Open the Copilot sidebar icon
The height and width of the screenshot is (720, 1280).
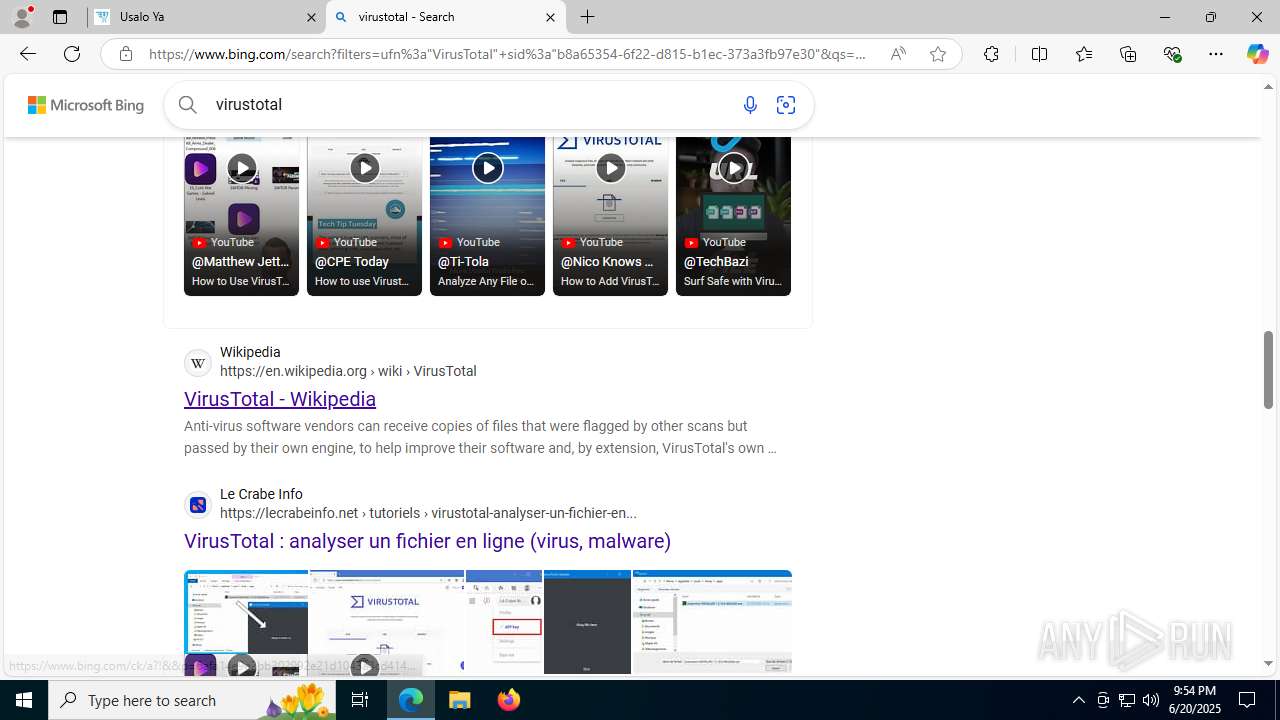[x=1257, y=54]
